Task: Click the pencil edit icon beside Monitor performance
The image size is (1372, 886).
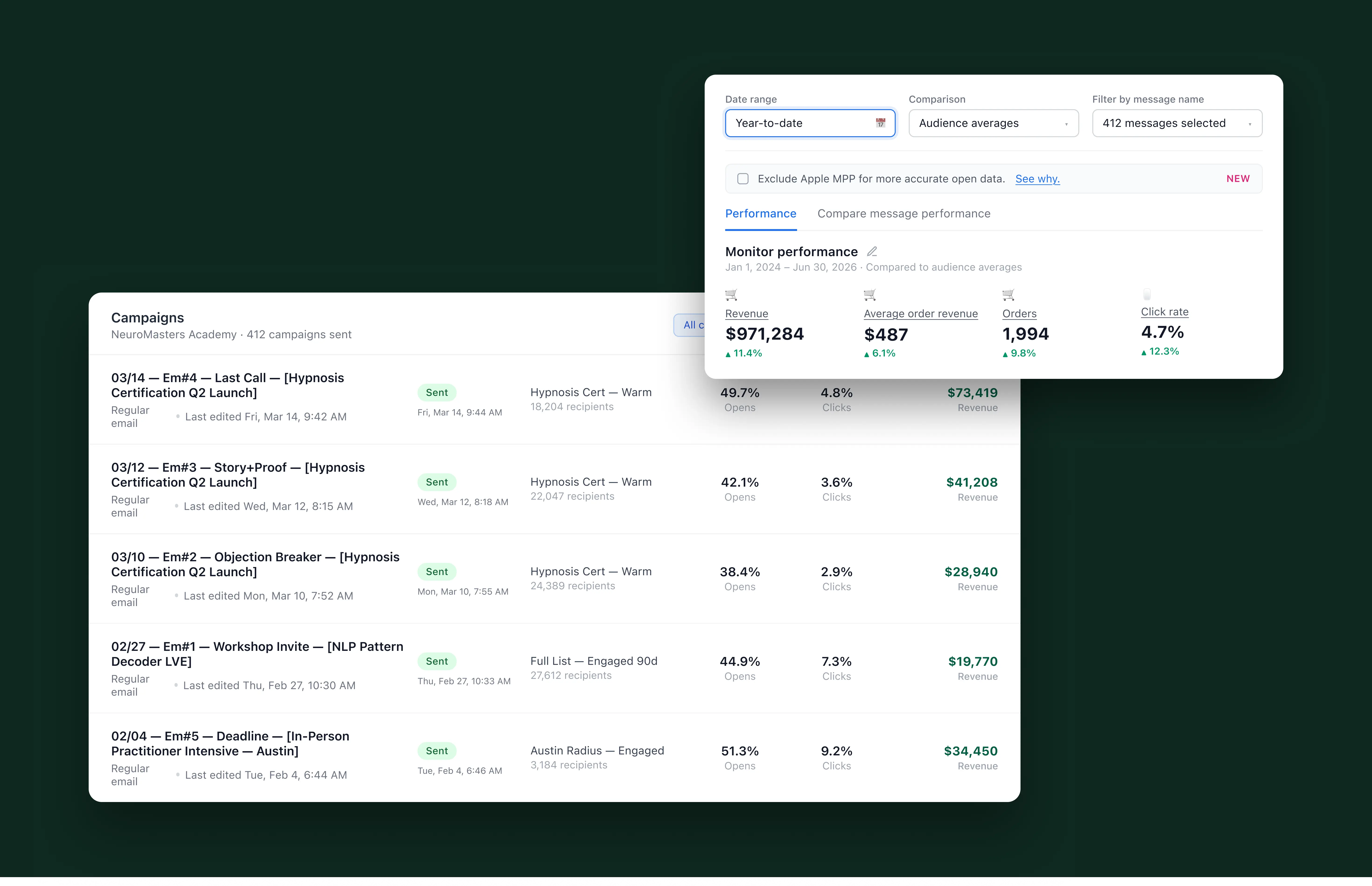Action: [872, 251]
